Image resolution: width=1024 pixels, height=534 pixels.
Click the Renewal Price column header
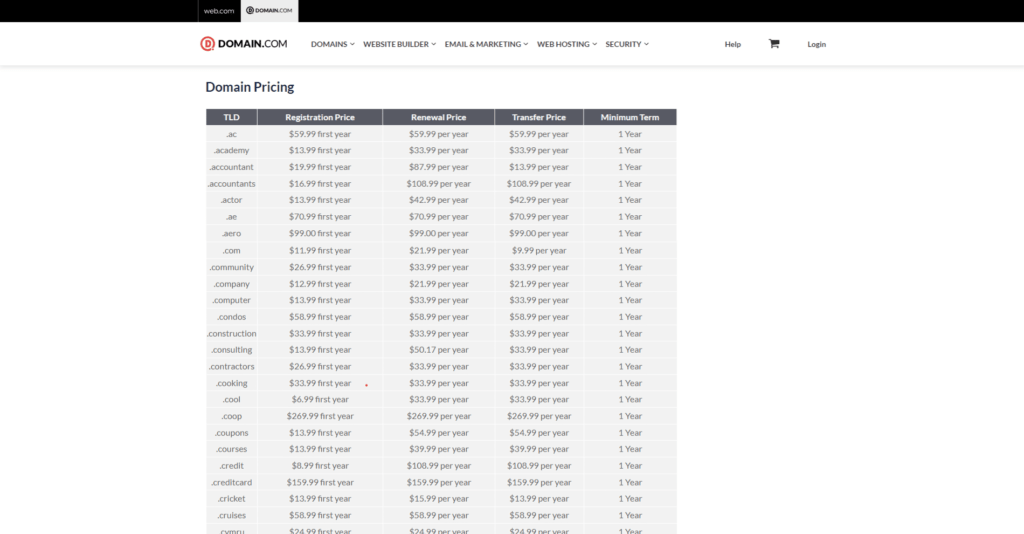click(439, 118)
